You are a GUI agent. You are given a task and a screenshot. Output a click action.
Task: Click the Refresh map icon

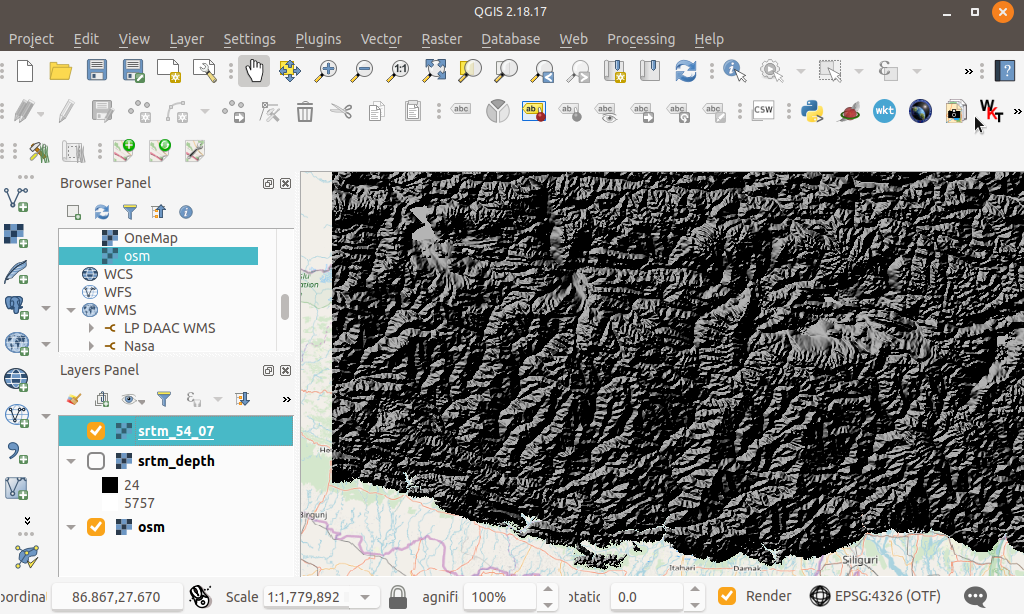point(686,71)
